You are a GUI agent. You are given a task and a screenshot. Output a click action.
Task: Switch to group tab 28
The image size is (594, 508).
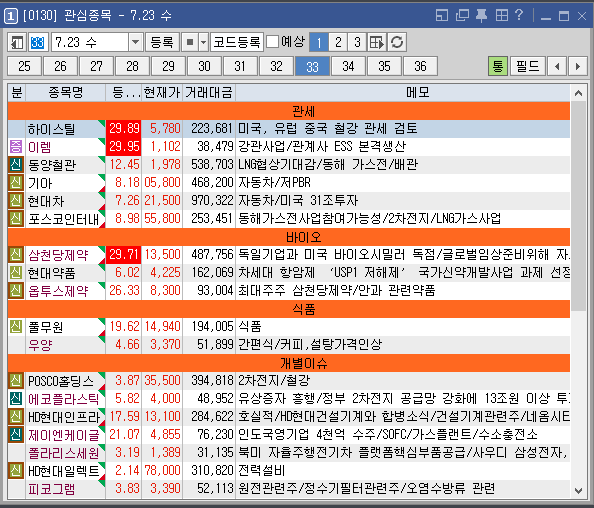click(x=132, y=66)
